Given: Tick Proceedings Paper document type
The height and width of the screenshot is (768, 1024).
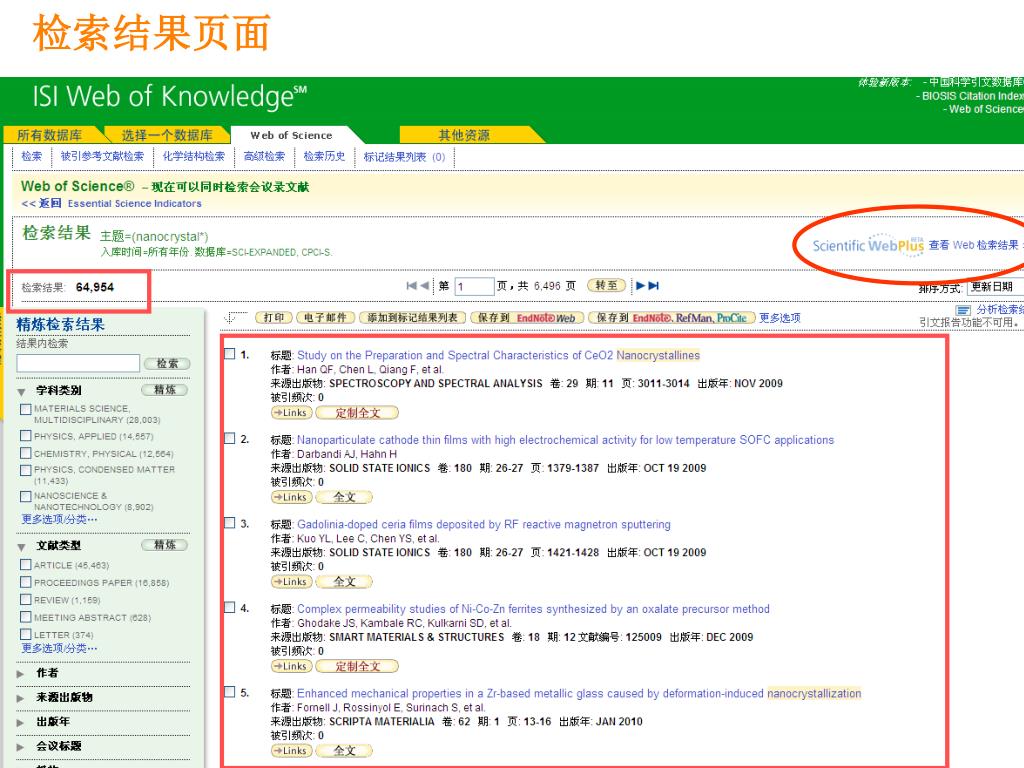Looking at the screenshot, I should pos(25,582).
